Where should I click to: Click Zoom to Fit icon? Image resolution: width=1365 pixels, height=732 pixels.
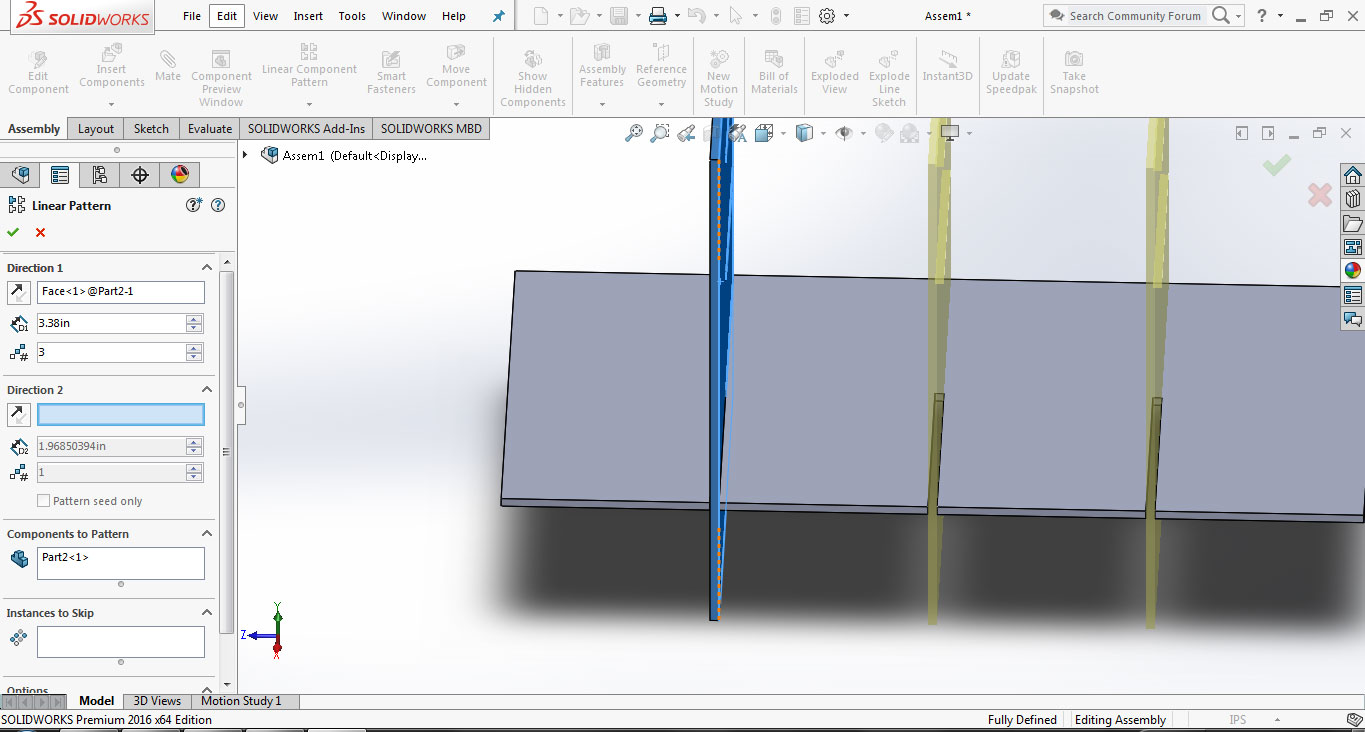[633, 132]
